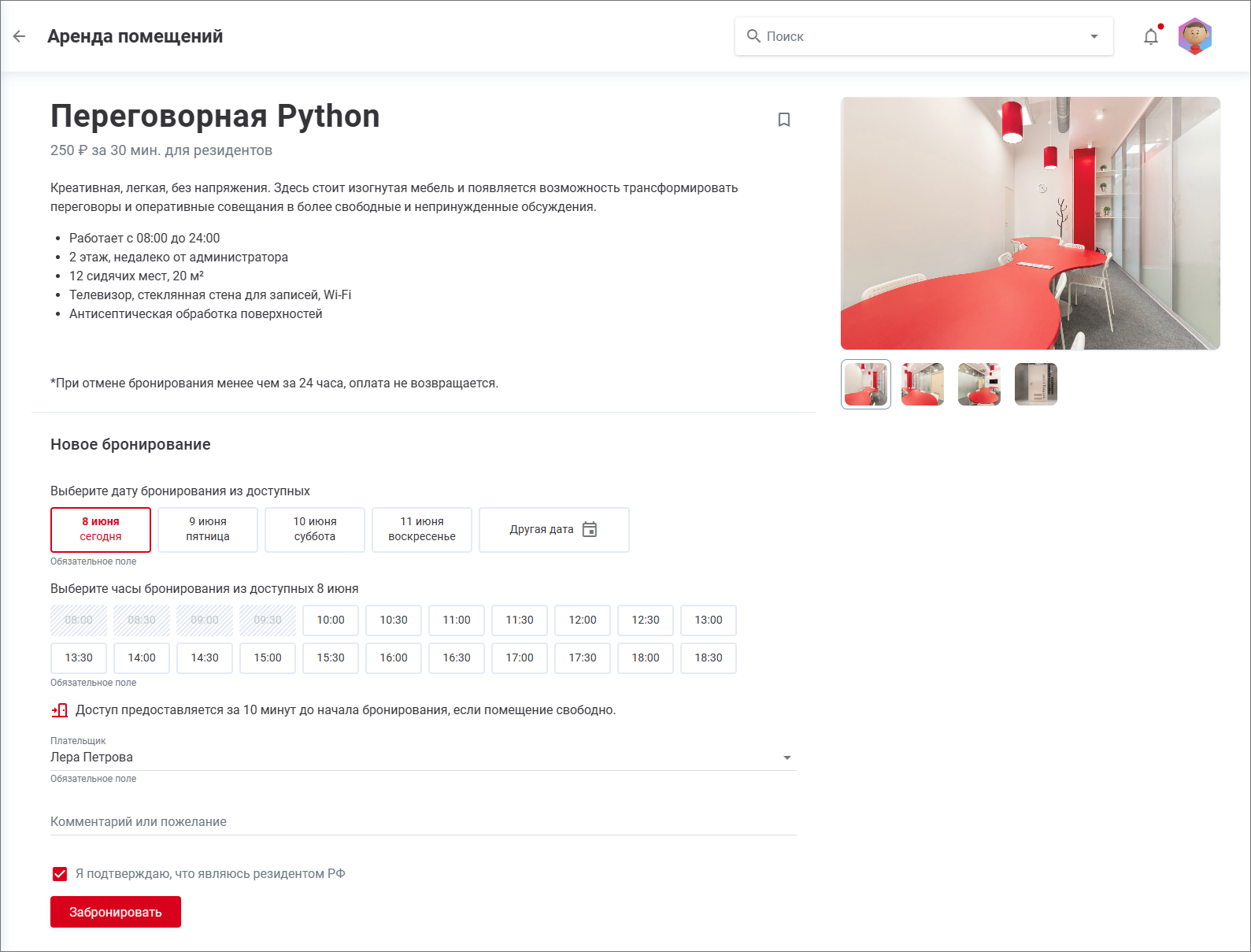Screen dimensions: 1251x952
Task: Select date 10 июня суббота
Action: click(x=315, y=529)
